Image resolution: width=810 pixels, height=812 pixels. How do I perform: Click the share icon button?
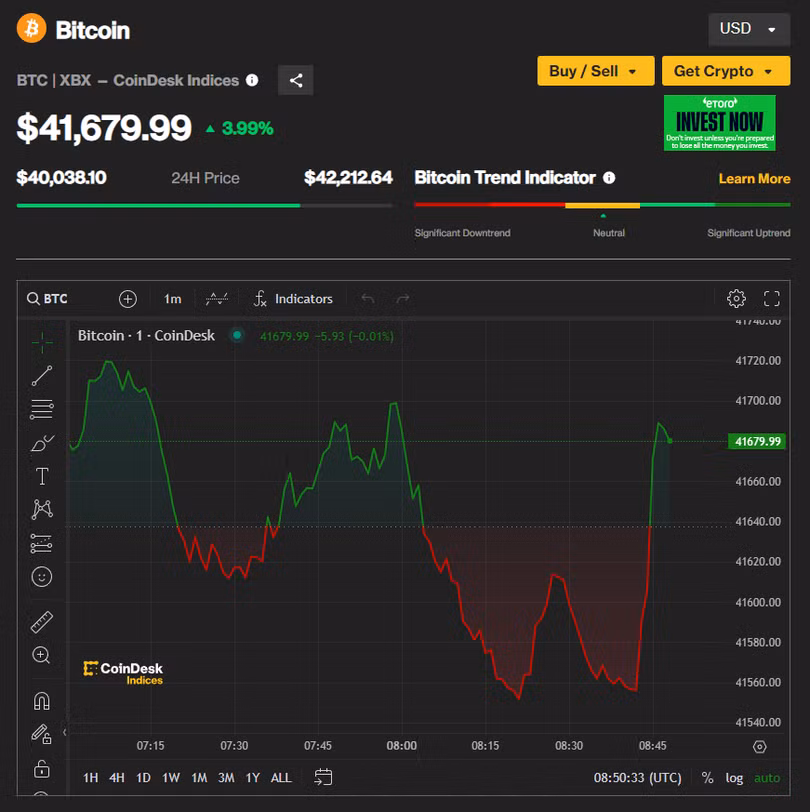coord(295,80)
